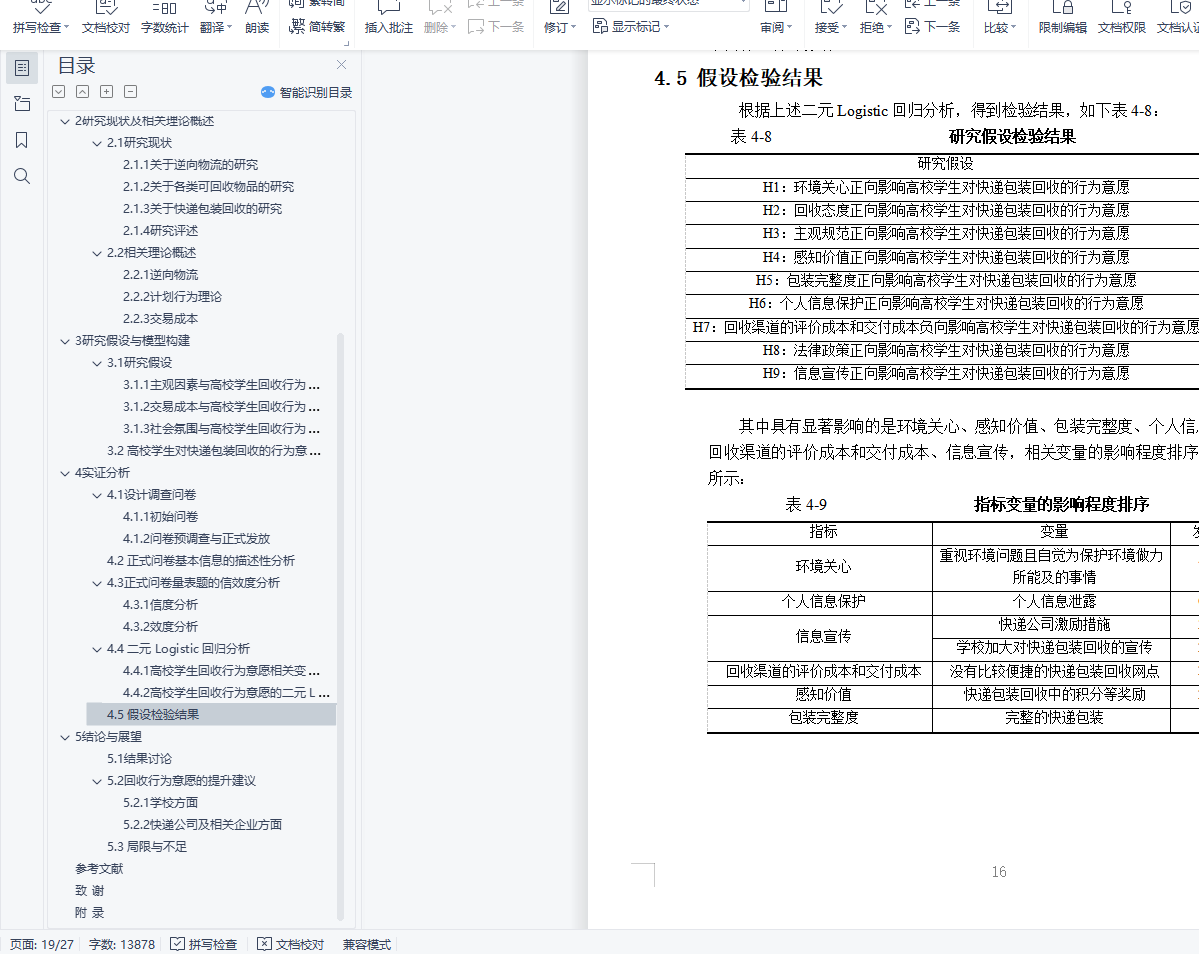Toggle 拼写检查 in the status bar
The image size is (1199, 954).
point(203,944)
